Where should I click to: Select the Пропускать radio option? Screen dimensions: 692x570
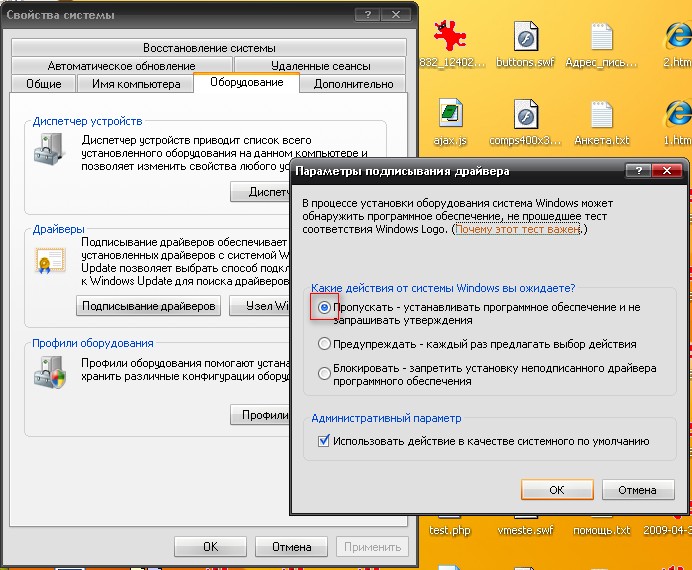[x=324, y=307]
